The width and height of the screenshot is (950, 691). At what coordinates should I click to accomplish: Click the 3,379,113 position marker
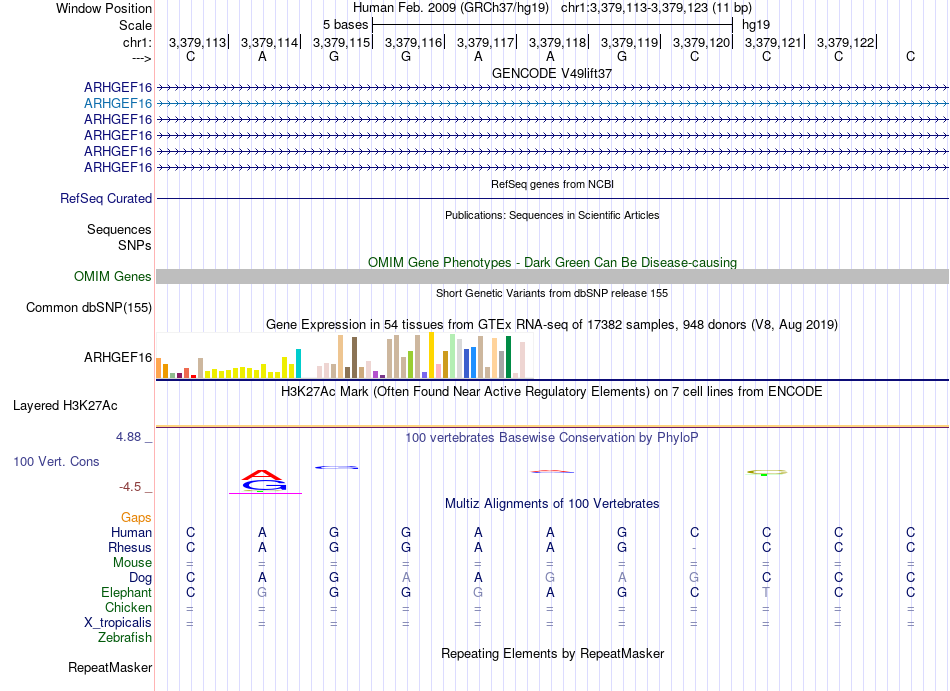[198, 42]
